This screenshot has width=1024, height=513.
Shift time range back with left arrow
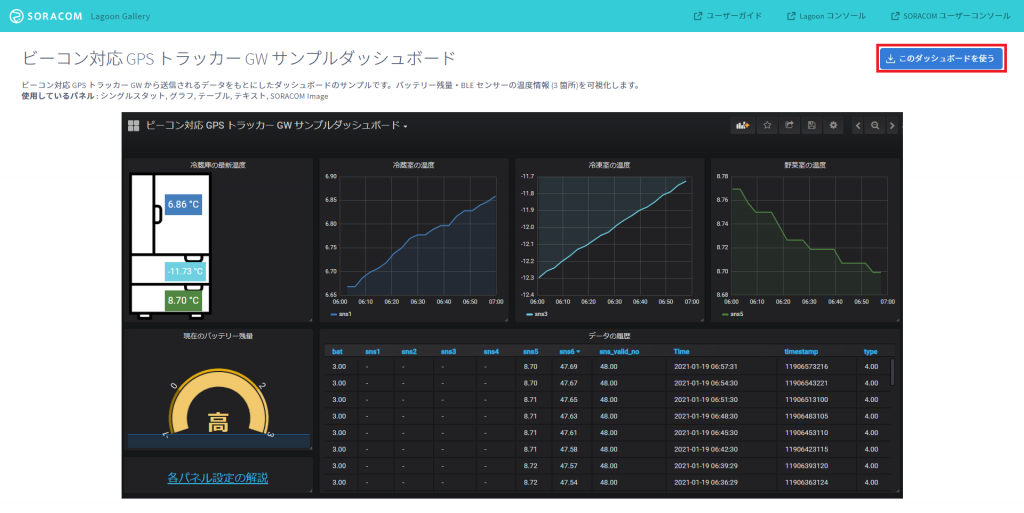858,125
